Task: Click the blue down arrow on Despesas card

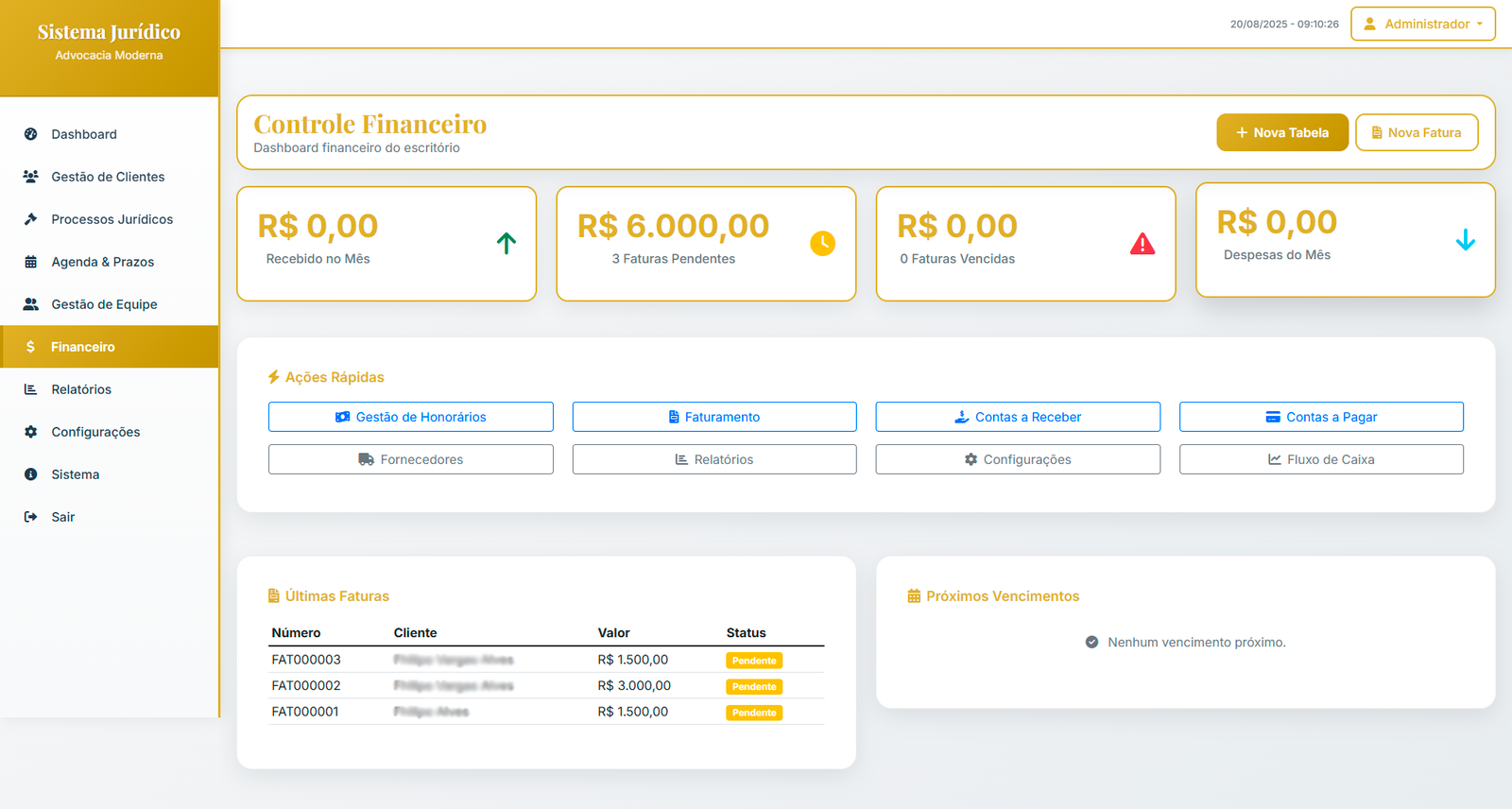Action: 1466,240
